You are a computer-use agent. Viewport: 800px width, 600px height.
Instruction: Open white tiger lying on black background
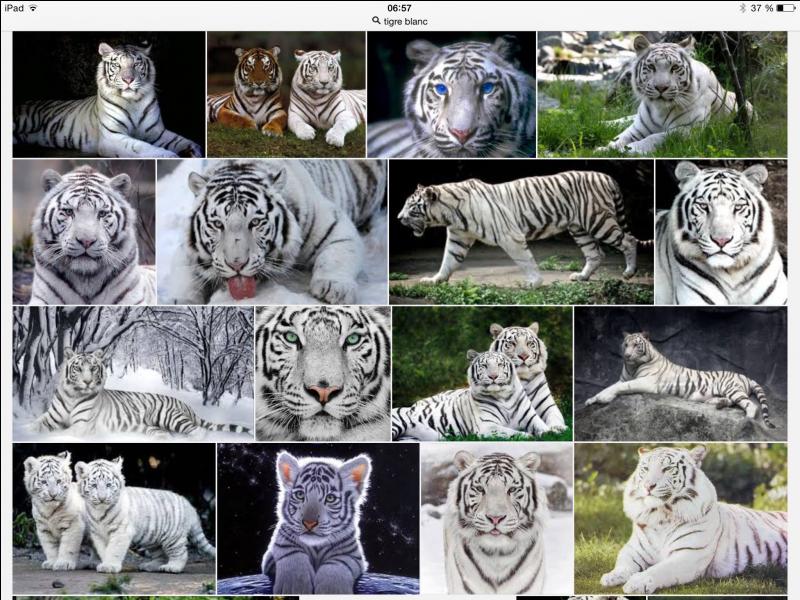click(109, 94)
